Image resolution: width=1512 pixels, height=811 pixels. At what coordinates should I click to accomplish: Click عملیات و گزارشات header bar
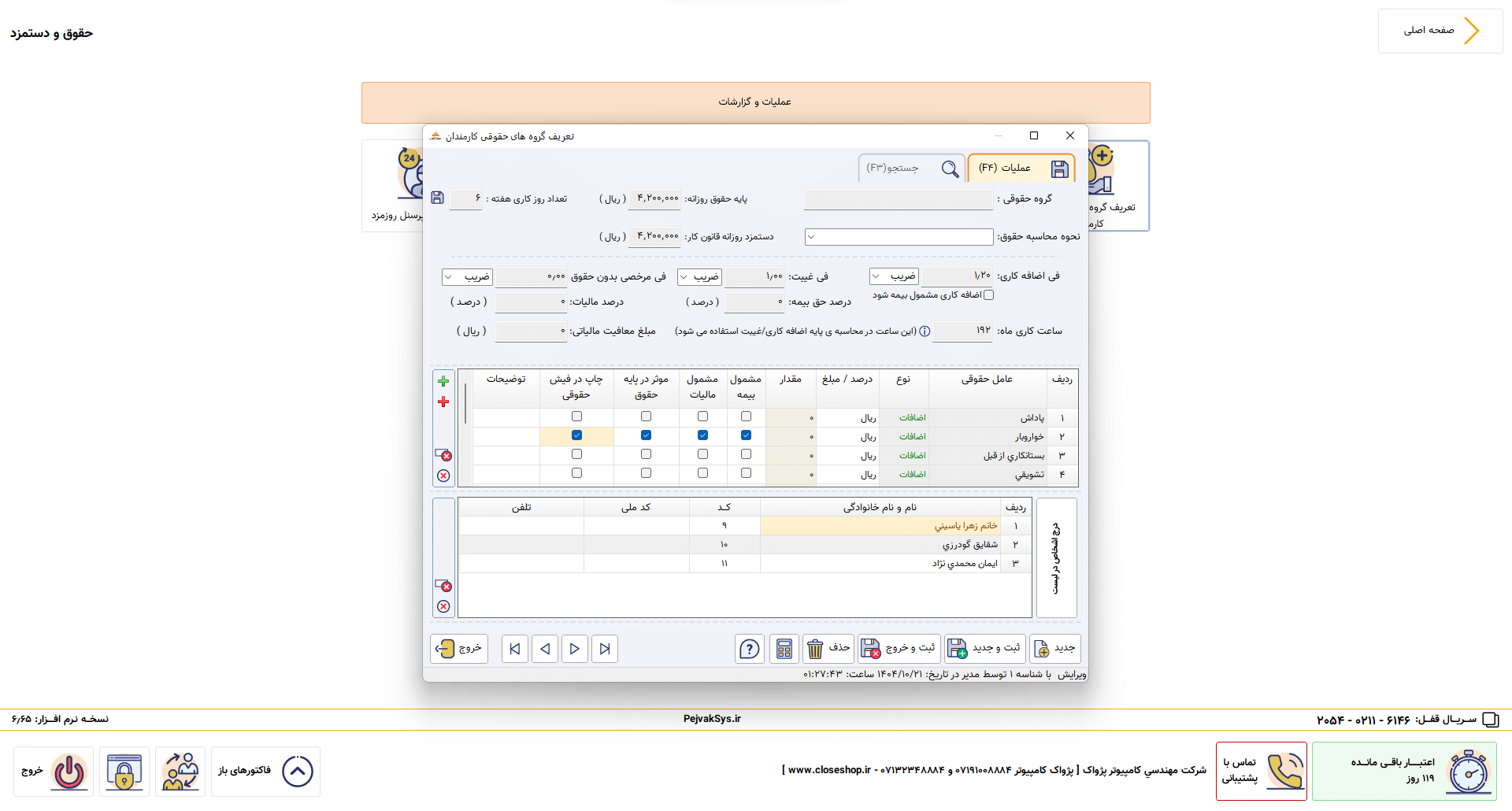point(755,102)
